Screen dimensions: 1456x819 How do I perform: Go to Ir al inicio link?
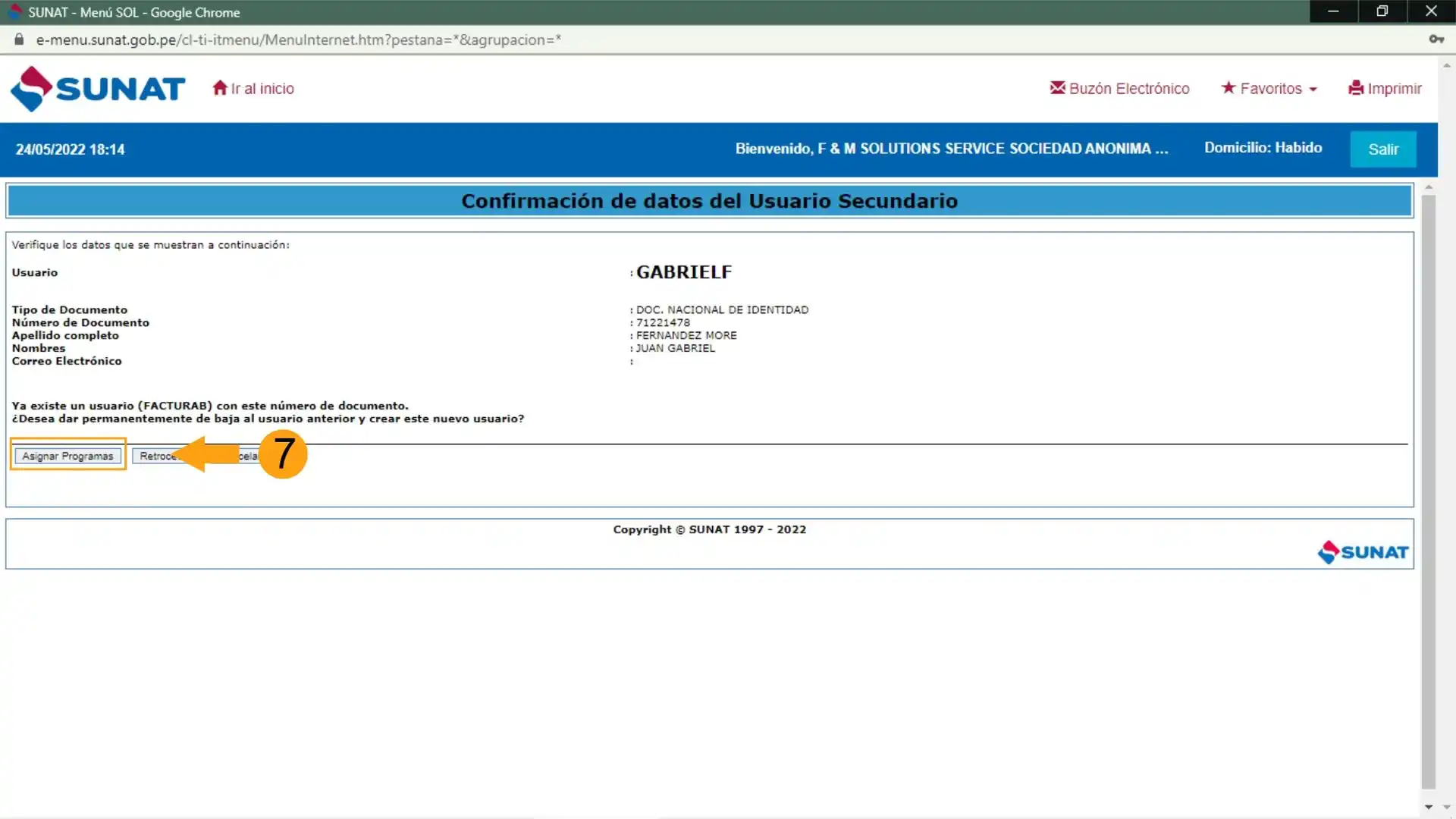(x=262, y=89)
